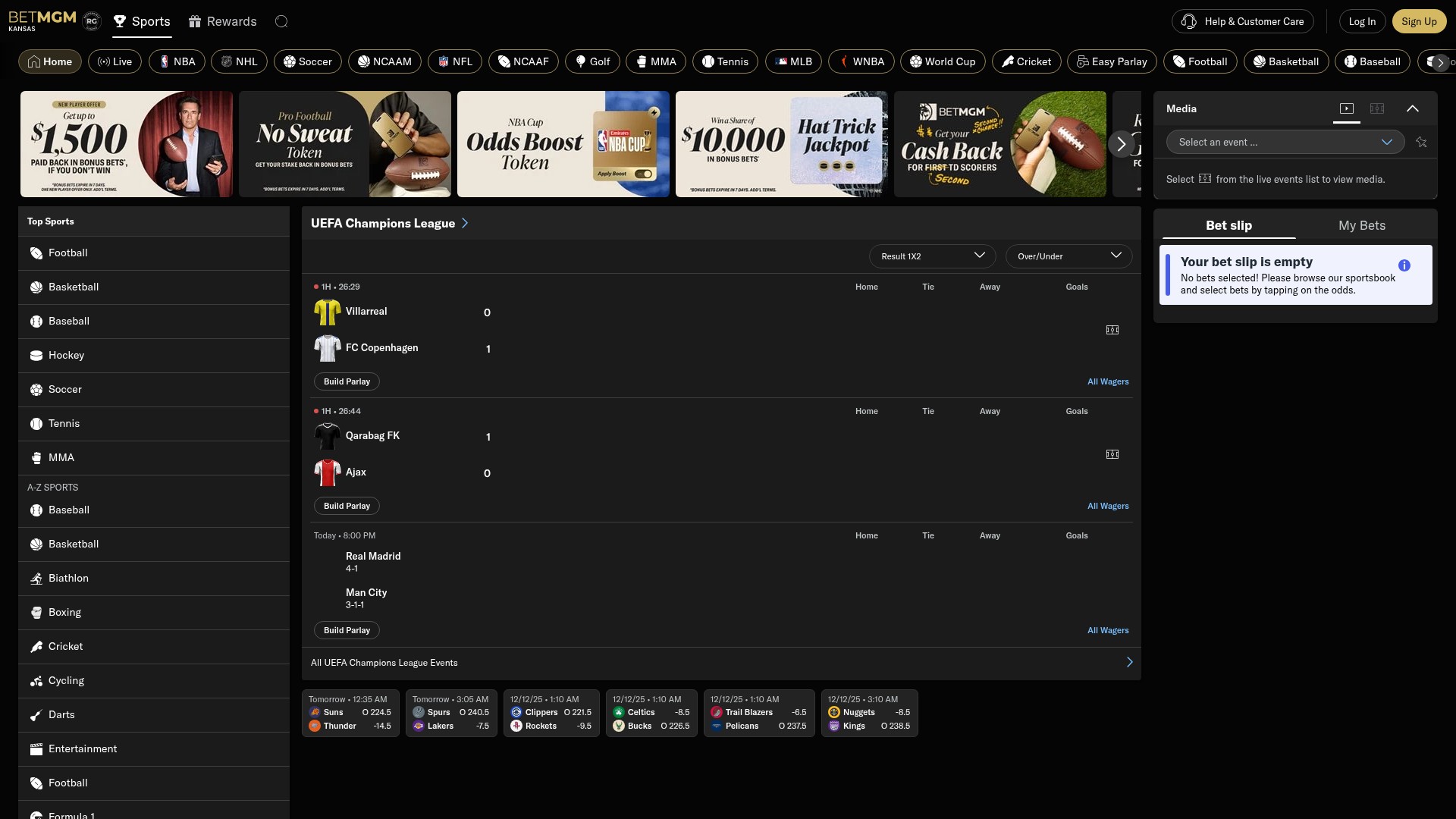Switch media panel to video stream view
Image resolution: width=1456 pixels, height=819 pixels.
click(1347, 108)
